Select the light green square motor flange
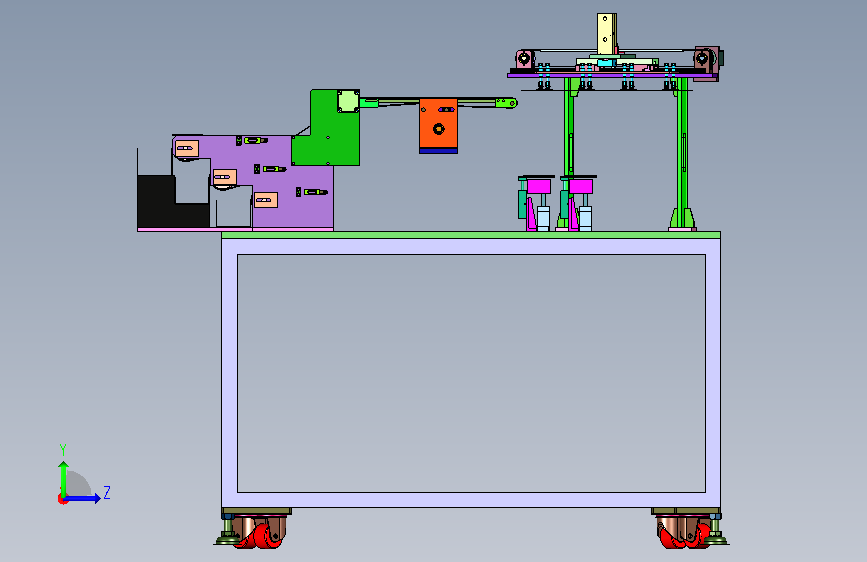This screenshot has width=867, height=562. click(348, 101)
